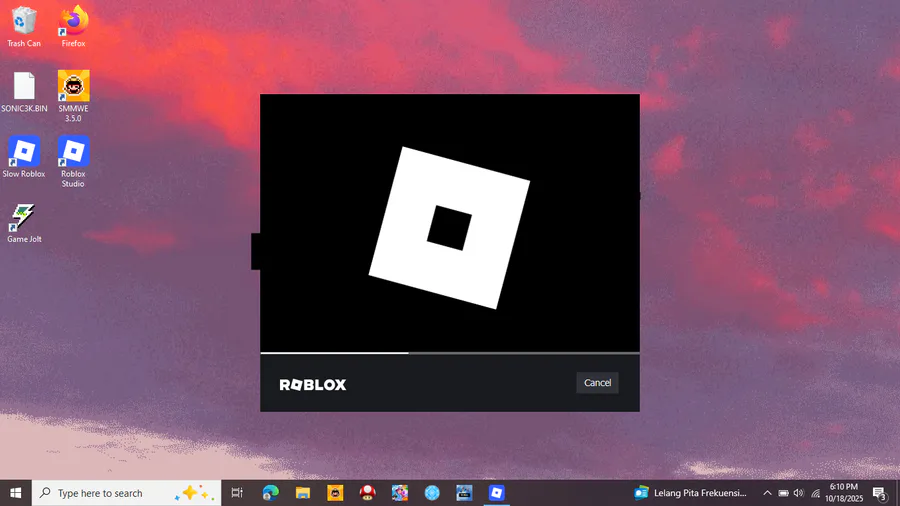Cancel the Roblox launcher

click(597, 383)
